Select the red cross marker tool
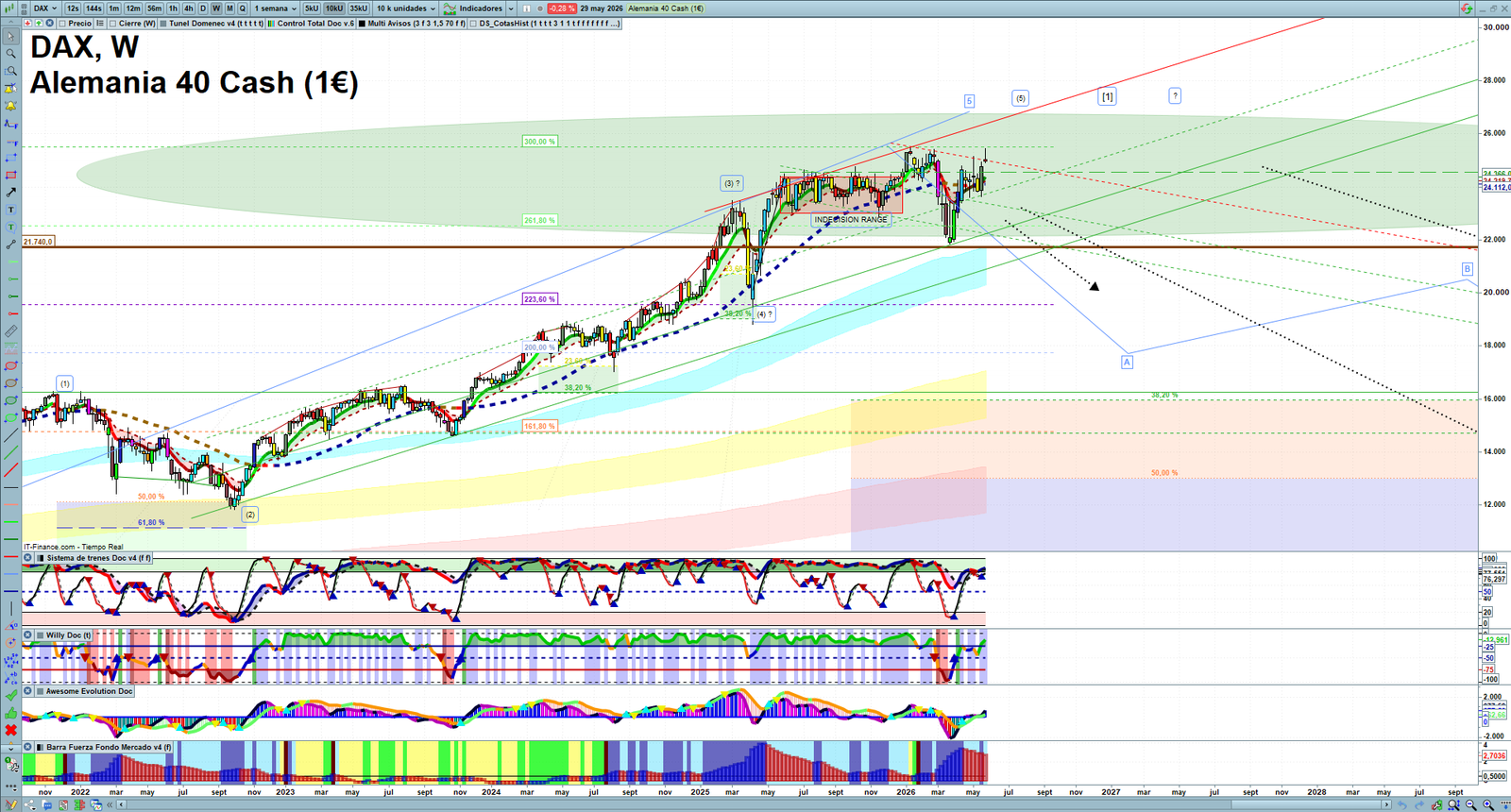Screen dimensions: 1511x812 10,730
